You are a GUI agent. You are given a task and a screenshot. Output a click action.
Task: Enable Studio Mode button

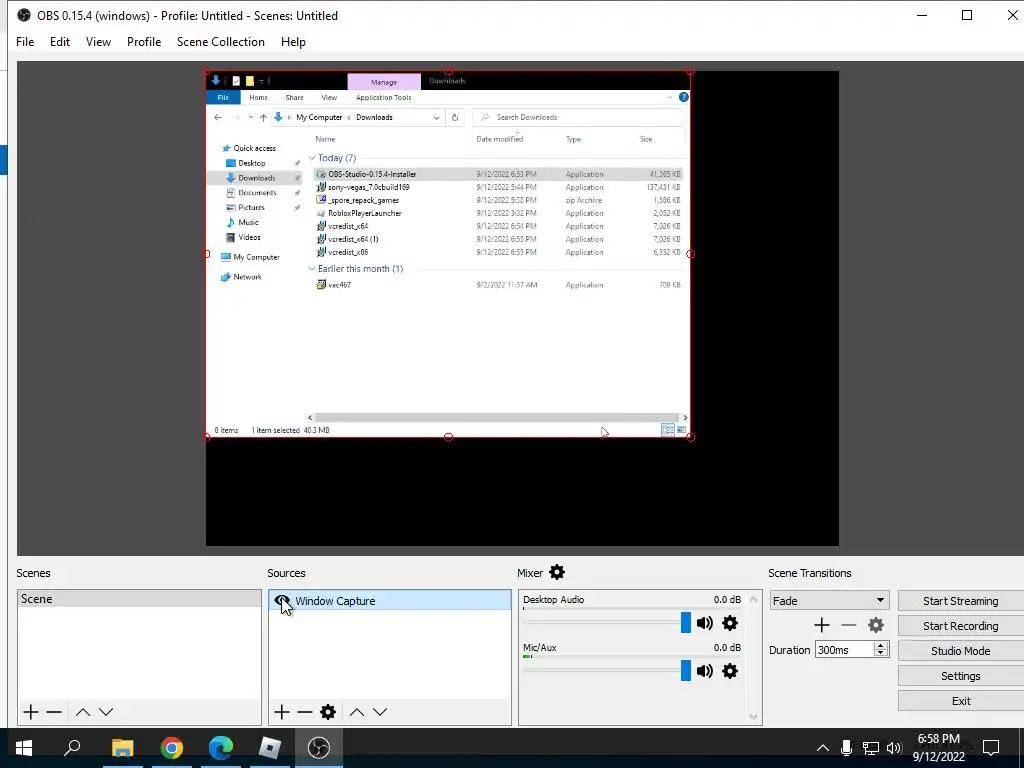coord(961,650)
